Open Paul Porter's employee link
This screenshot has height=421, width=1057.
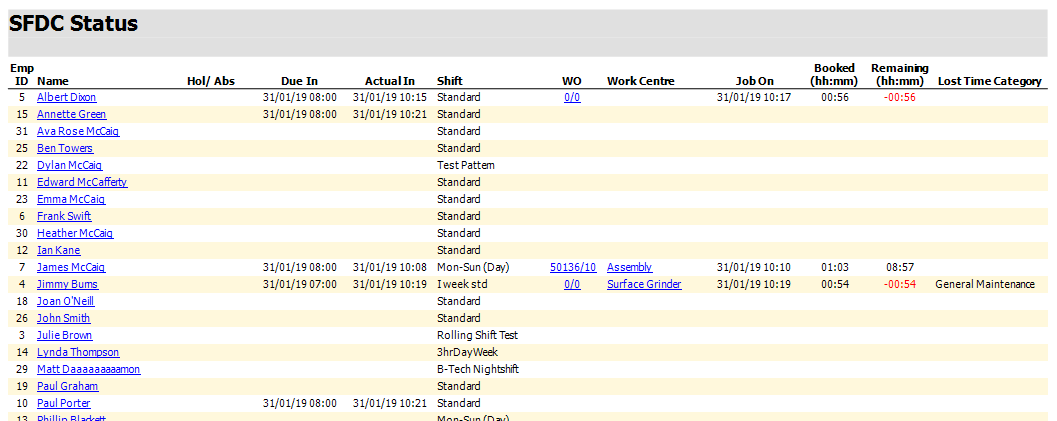tap(63, 403)
